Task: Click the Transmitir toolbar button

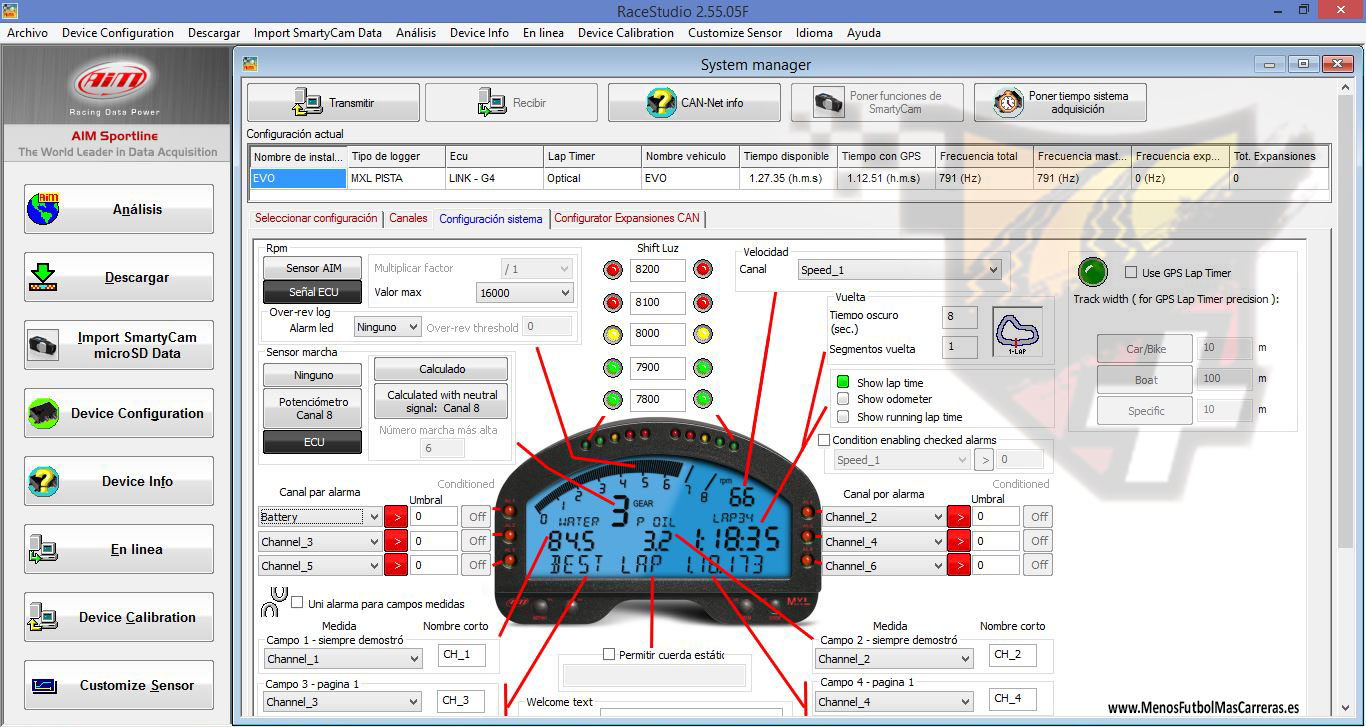Action: pos(333,103)
